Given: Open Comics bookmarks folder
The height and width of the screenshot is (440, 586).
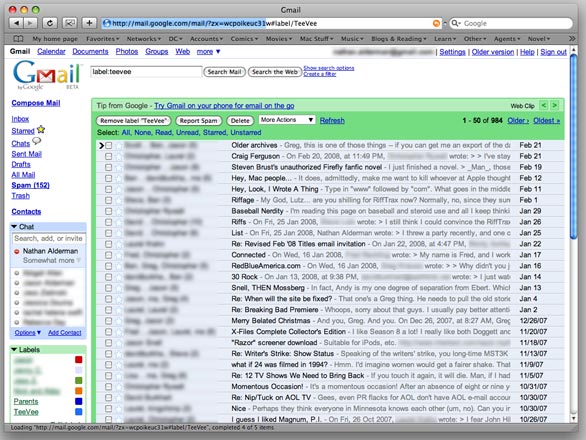Looking at the screenshot, I should (244, 39).
